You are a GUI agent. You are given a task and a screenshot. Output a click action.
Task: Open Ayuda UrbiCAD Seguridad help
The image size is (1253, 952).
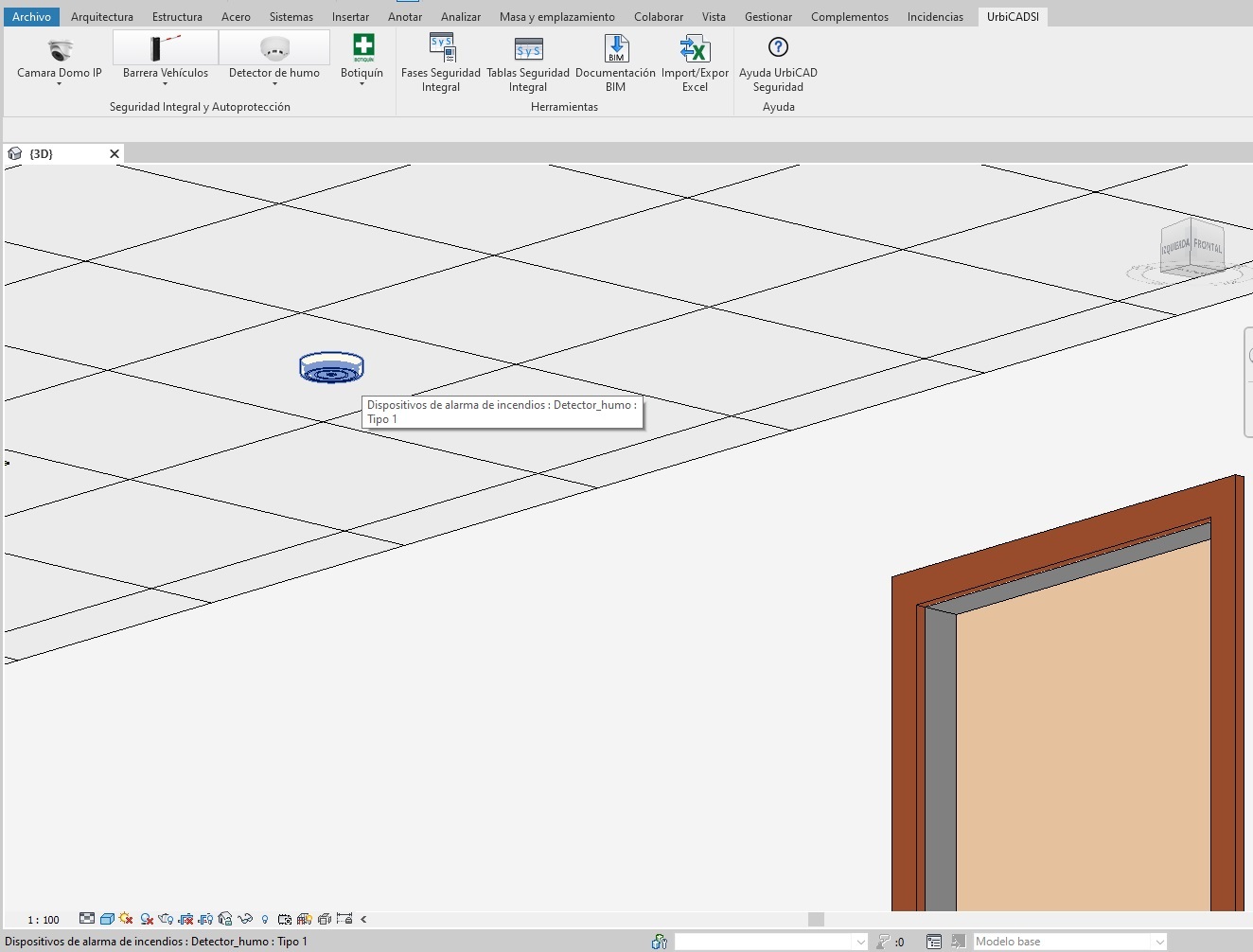(778, 49)
